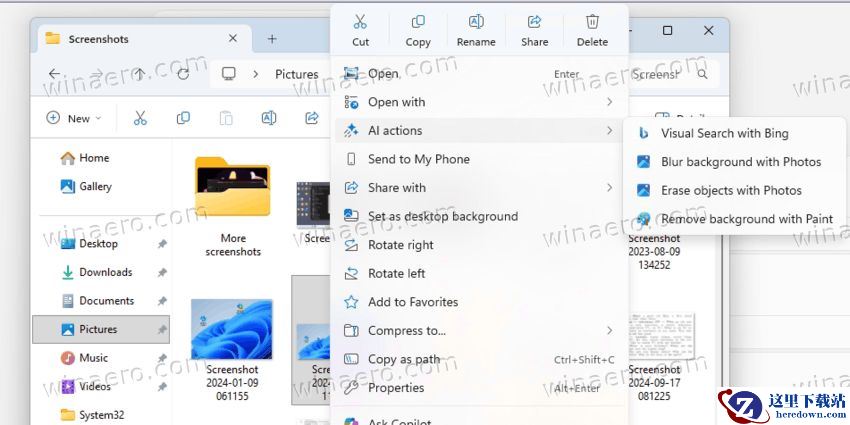Click the Delete trash icon in context menu
Image resolution: width=850 pixels, height=425 pixels.
[x=592, y=22]
